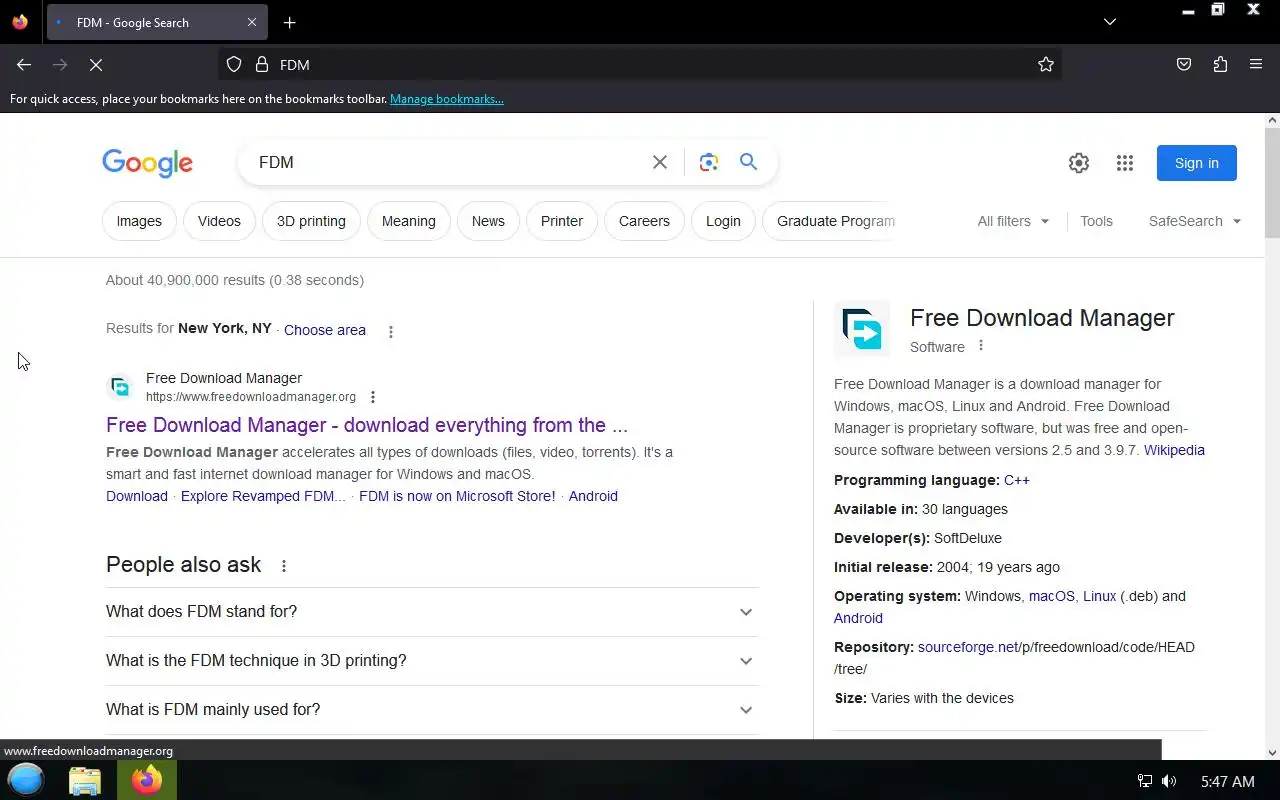Viewport: 1280px width, 800px height.
Task: Select the Meaning filter chip
Action: 409,221
